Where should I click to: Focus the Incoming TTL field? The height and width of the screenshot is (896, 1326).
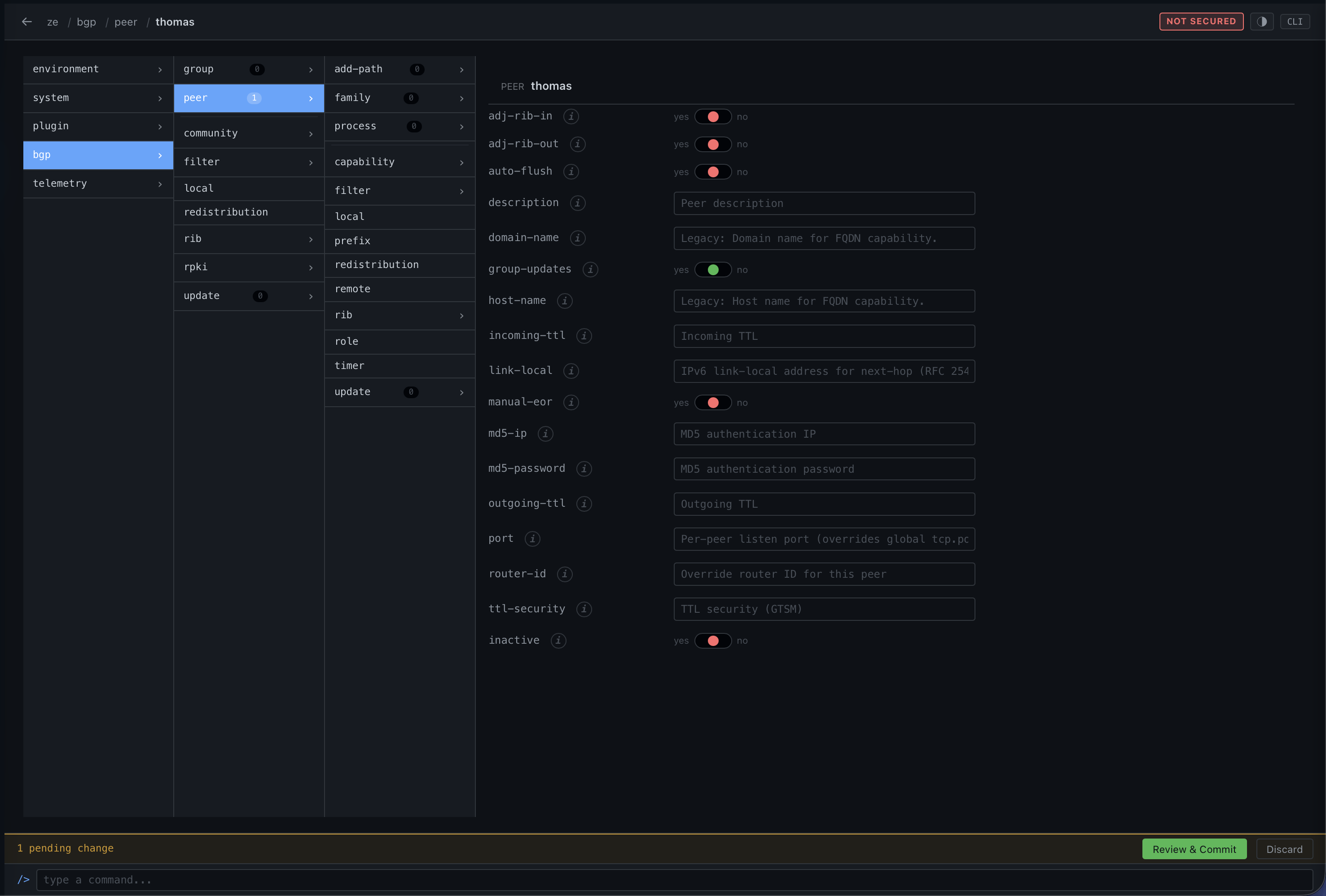tap(824, 336)
